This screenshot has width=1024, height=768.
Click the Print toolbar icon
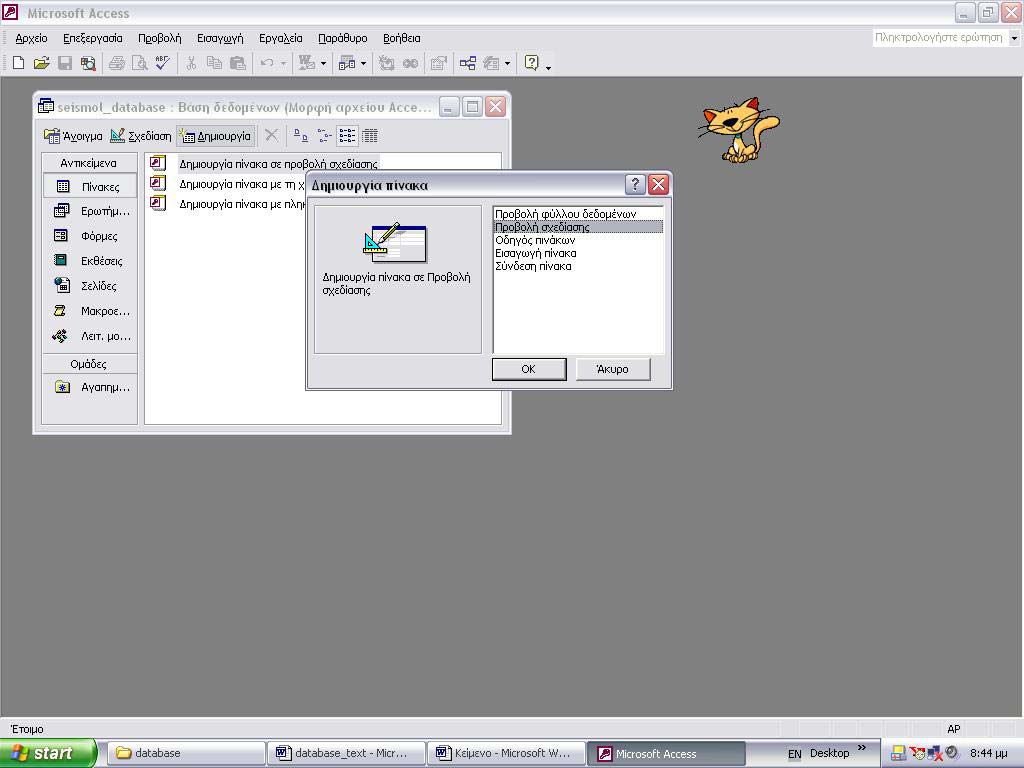coord(117,63)
